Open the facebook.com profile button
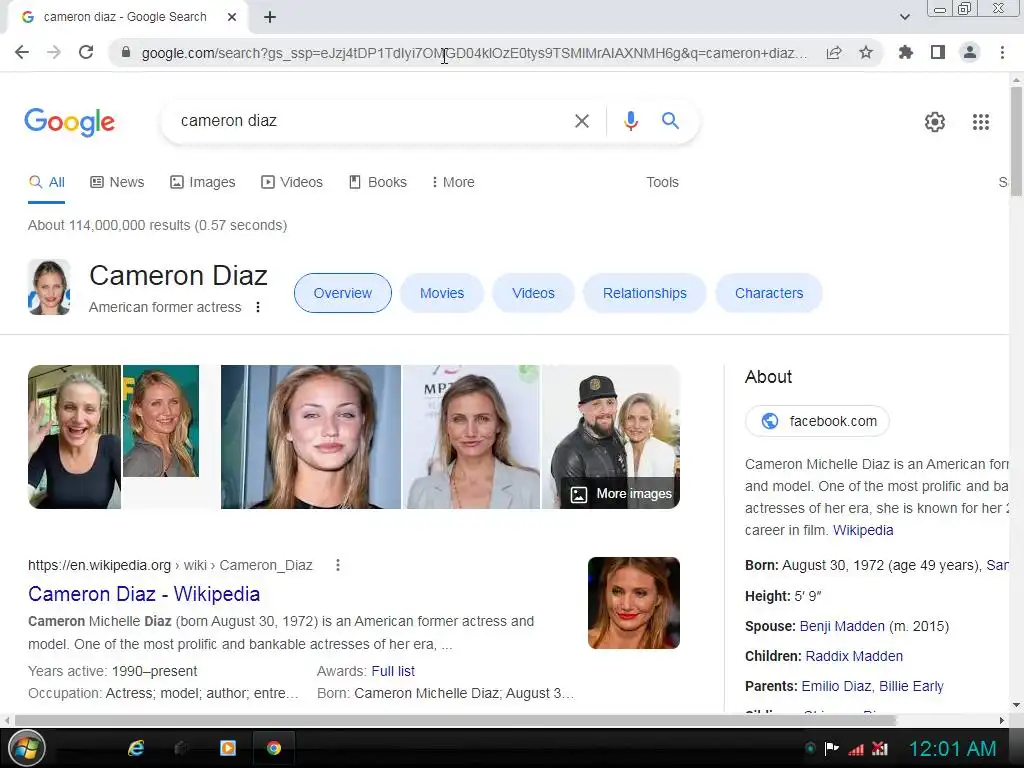The width and height of the screenshot is (1024, 768). [x=818, y=421]
